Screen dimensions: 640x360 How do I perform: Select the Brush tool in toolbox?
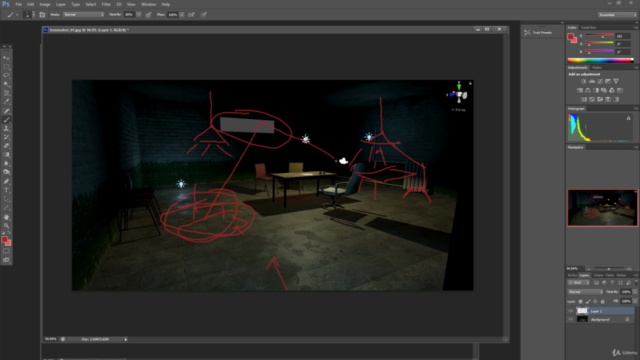[x=6, y=120]
